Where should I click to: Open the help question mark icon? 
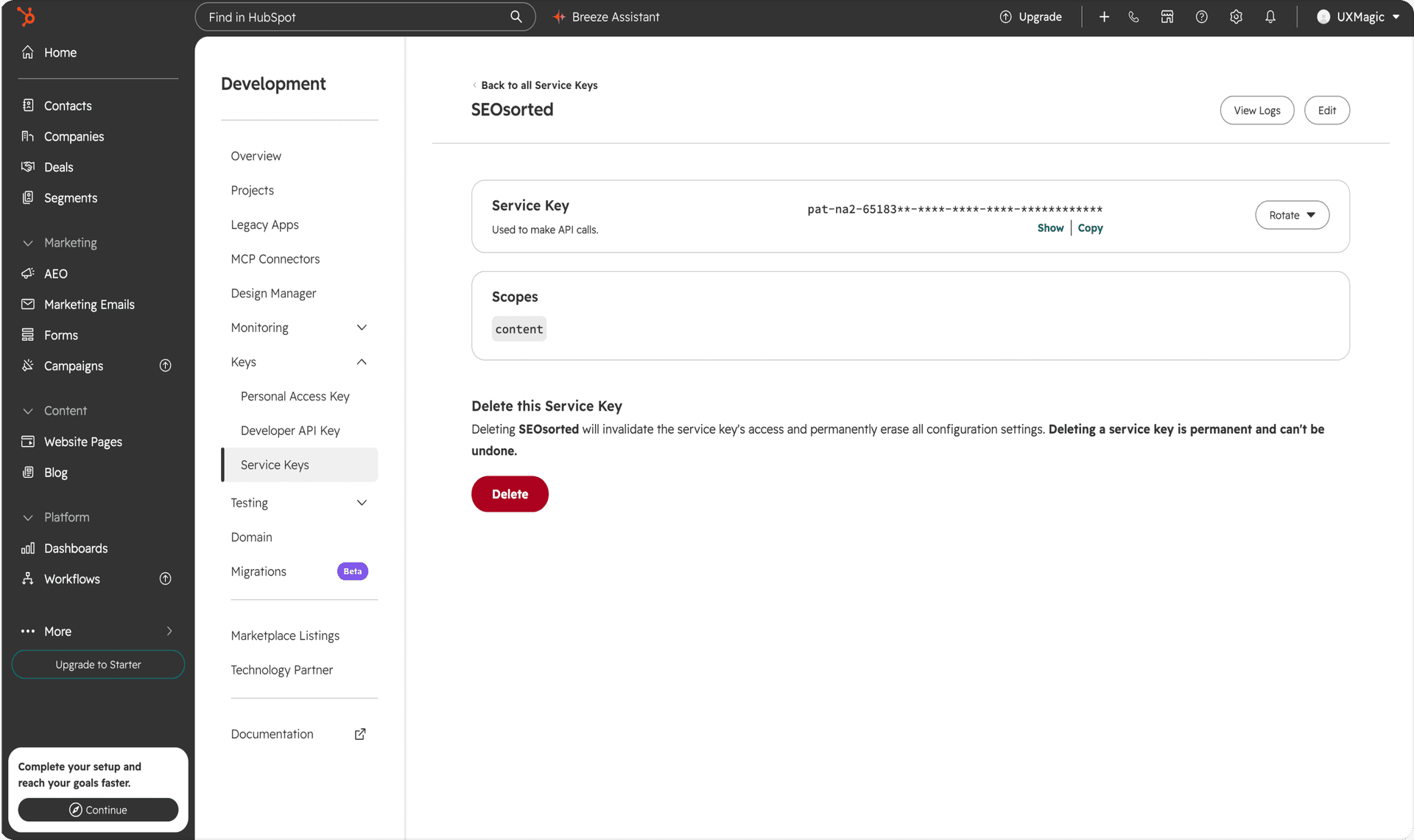(x=1201, y=17)
